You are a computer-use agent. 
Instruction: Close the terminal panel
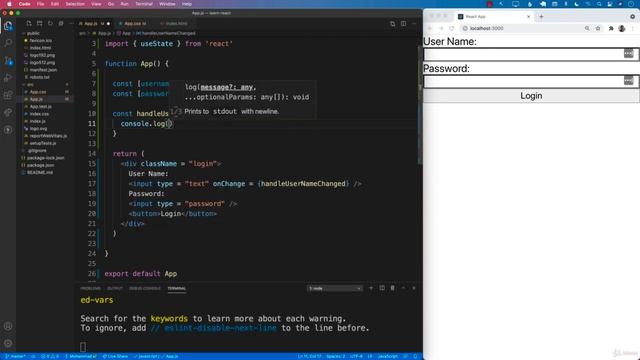click(x=414, y=288)
